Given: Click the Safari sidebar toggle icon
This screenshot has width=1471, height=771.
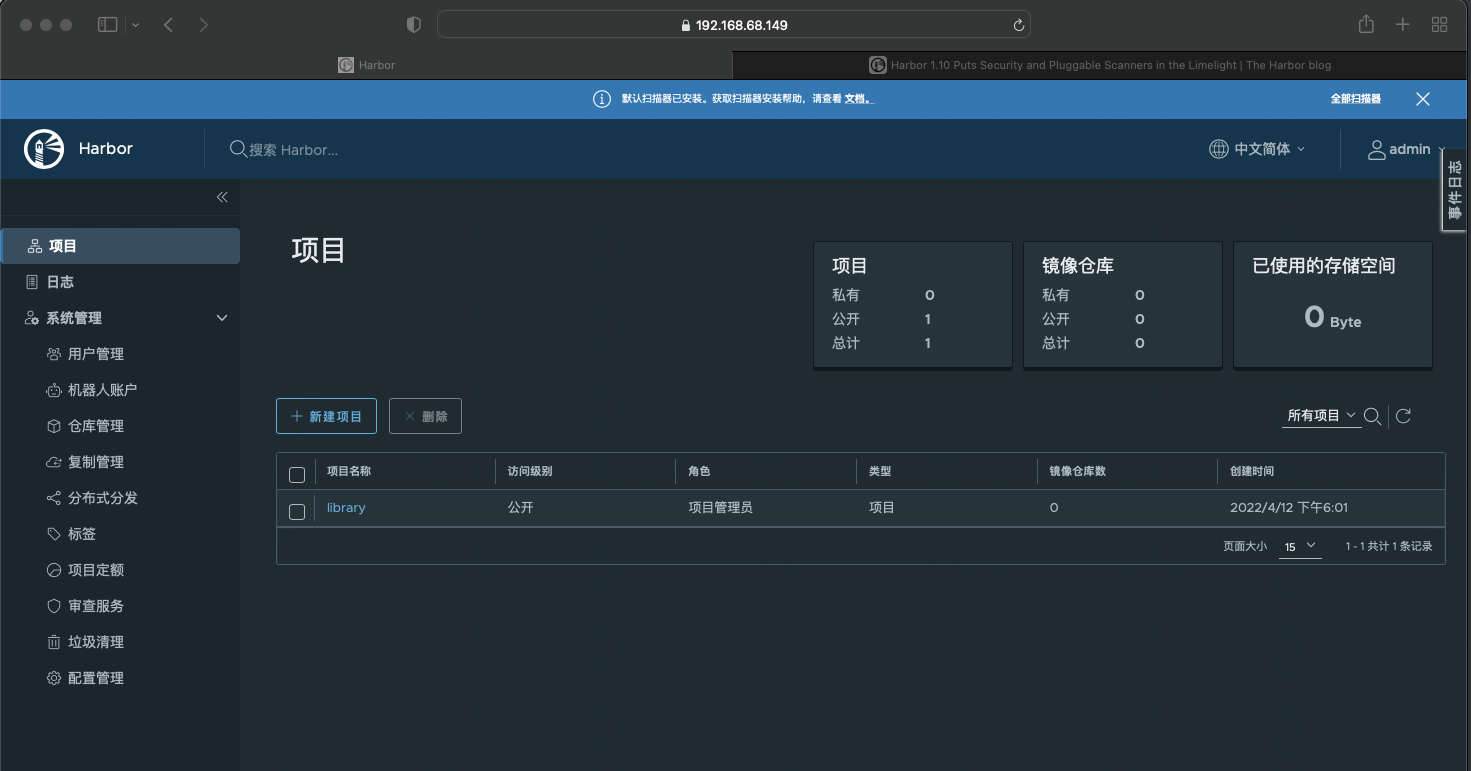Looking at the screenshot, I should (107, 25).
